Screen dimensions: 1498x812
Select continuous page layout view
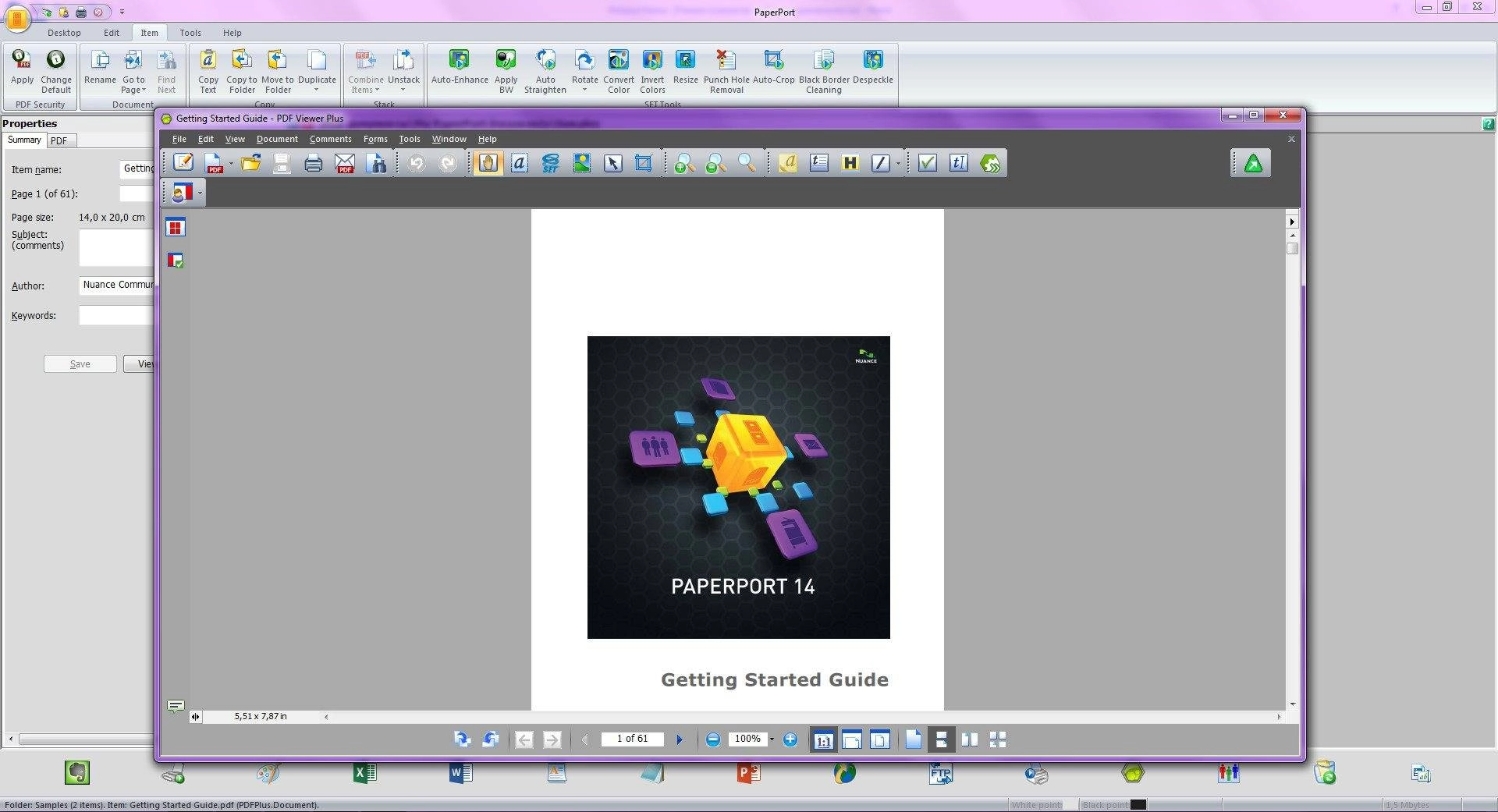(942, 739)
